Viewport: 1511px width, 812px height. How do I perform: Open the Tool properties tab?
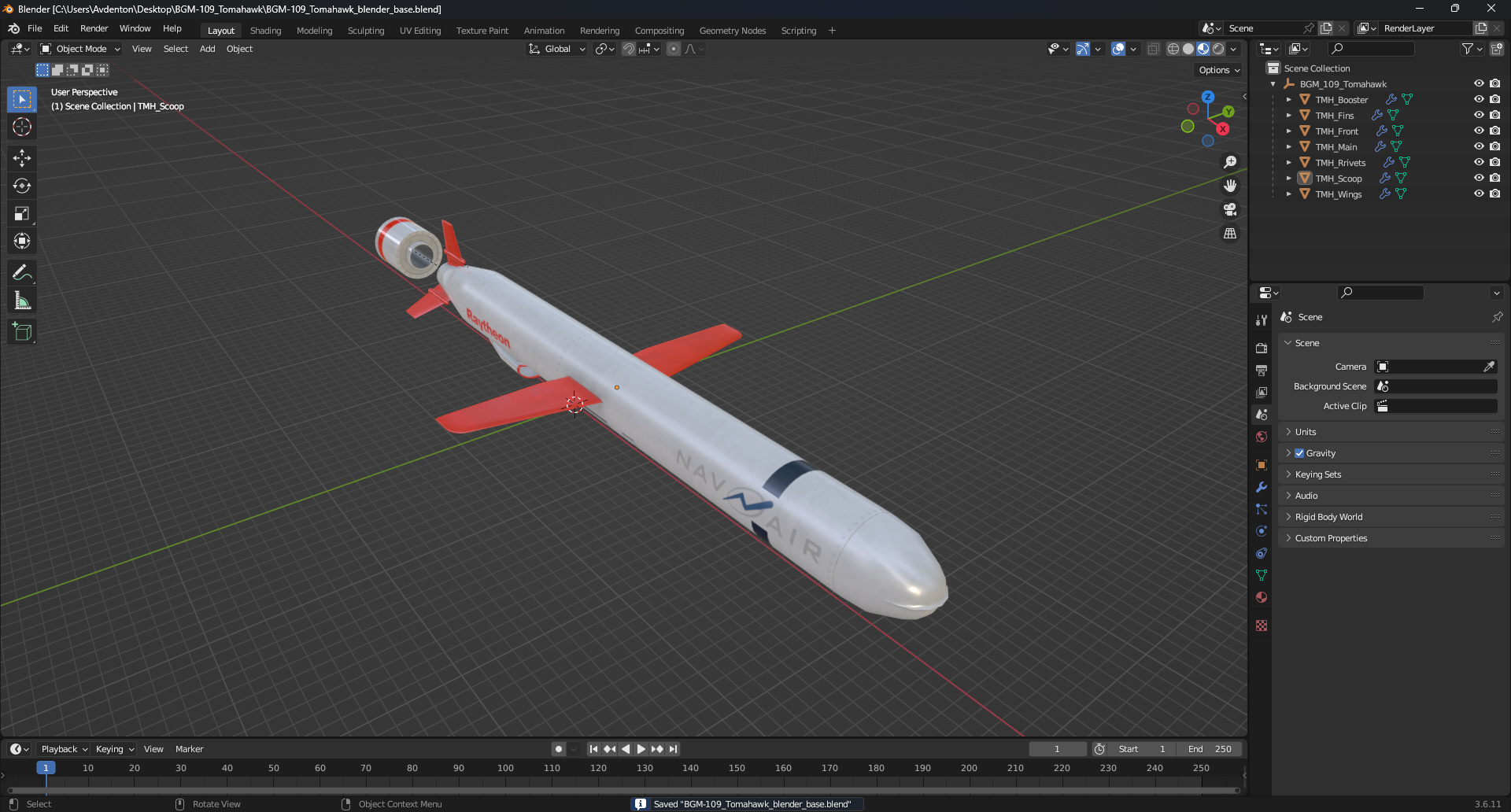(x=1262, y=320)
